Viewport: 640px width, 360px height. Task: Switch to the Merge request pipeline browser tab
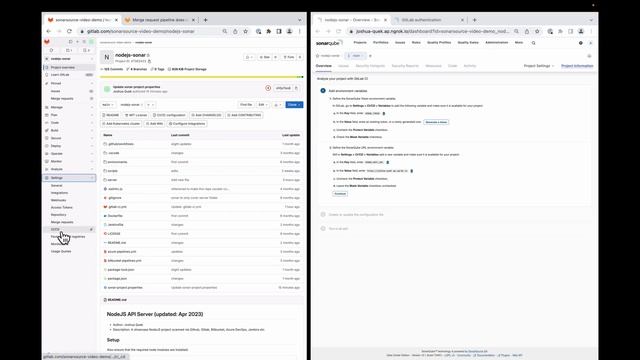click(160, 20)
